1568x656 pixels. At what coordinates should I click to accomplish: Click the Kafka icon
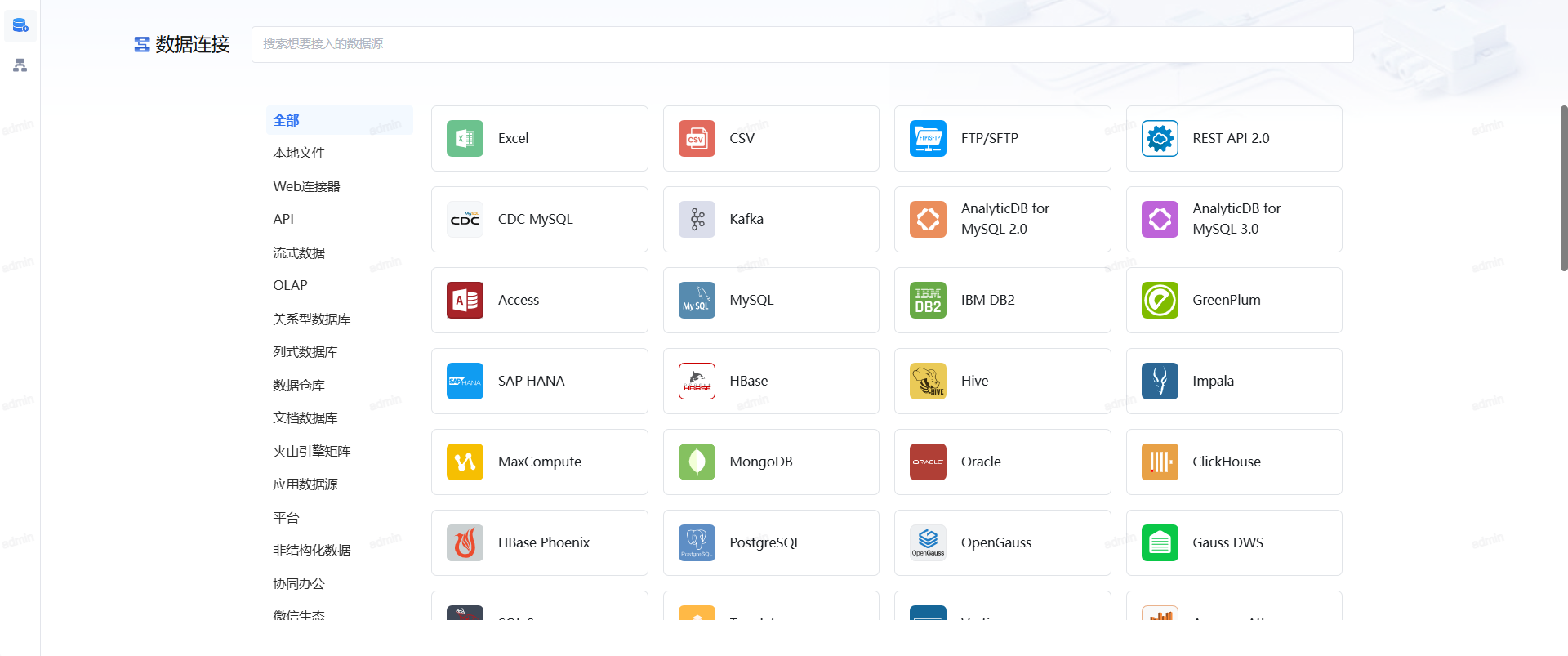697,219
